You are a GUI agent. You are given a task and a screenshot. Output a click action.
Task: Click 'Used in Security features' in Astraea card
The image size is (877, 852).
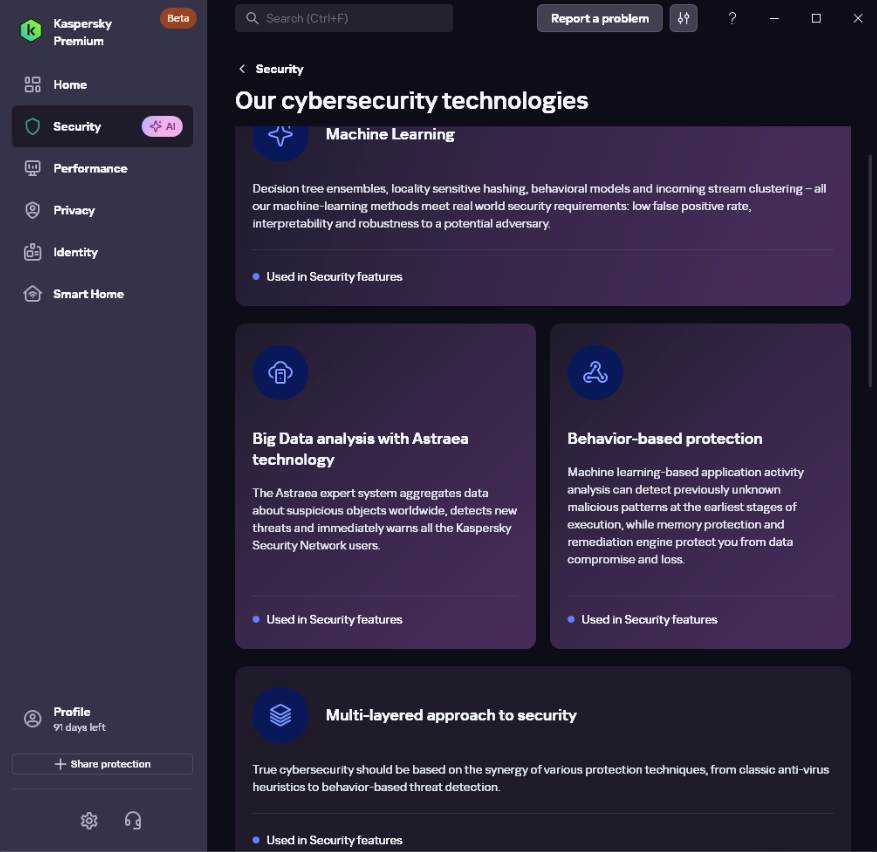[334, 619]
